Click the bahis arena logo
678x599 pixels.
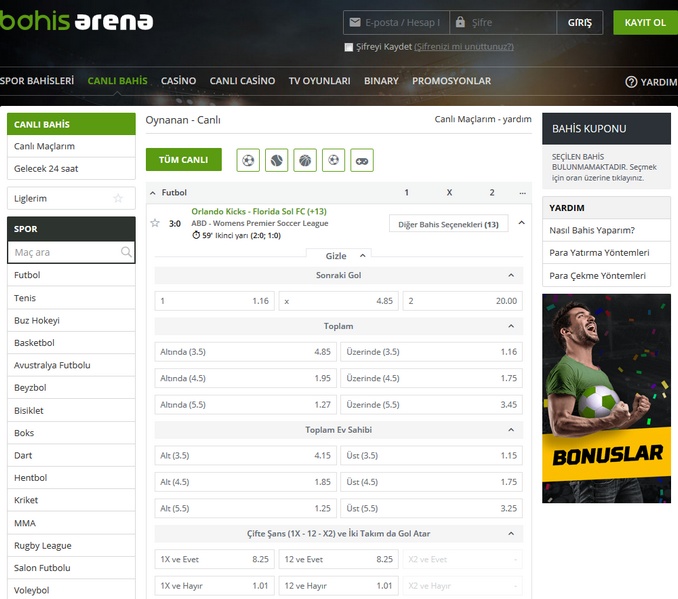[x=76, y=20]
